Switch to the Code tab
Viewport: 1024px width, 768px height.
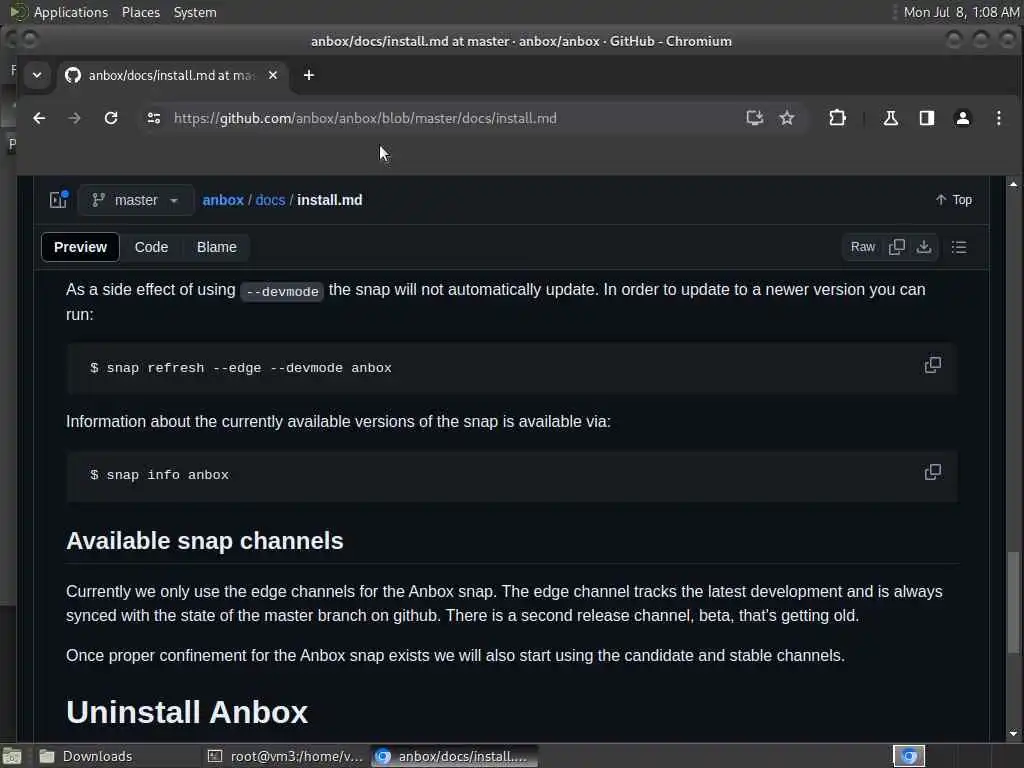click(x=152, y=247)
